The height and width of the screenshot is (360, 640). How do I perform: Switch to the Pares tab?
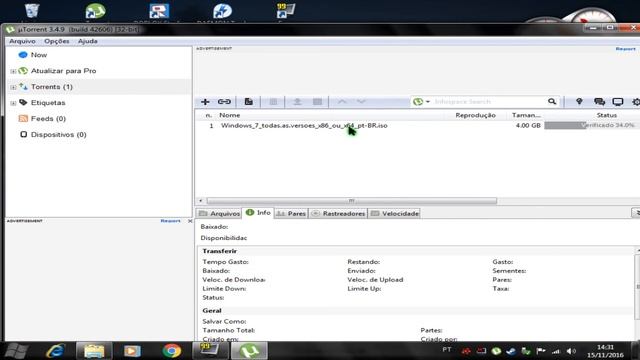point(291,213)
